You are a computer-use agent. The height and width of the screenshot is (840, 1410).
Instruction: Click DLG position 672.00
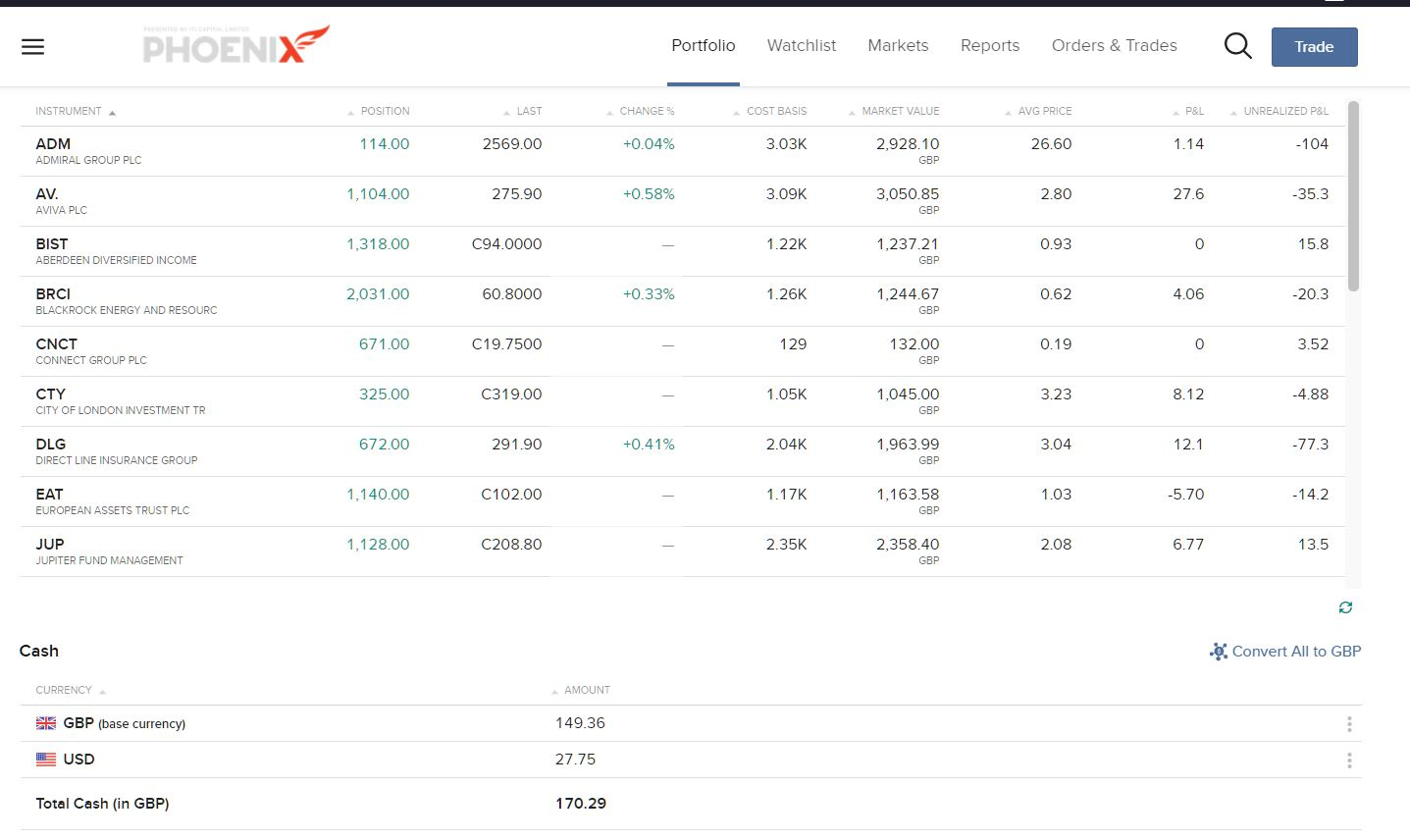[x=385, y=445]
